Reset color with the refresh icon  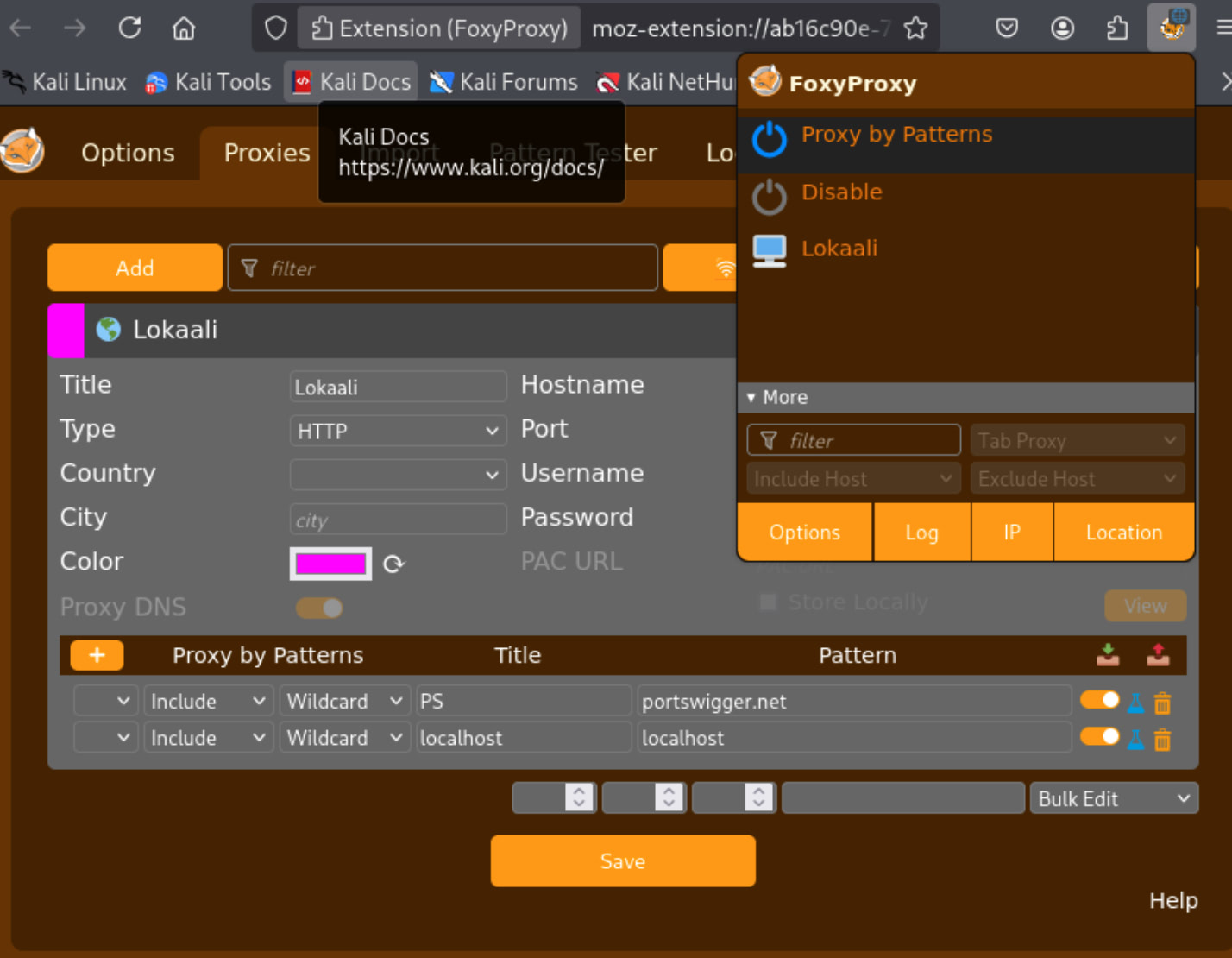[393, 564]
